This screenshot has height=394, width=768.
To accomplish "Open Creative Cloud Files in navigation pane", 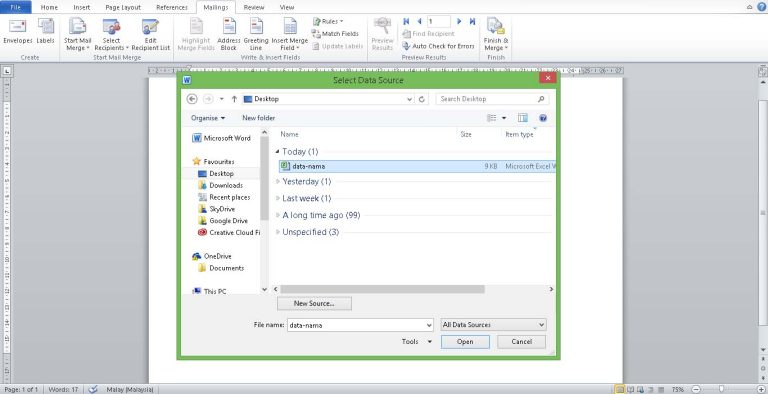I will [229, 233].
